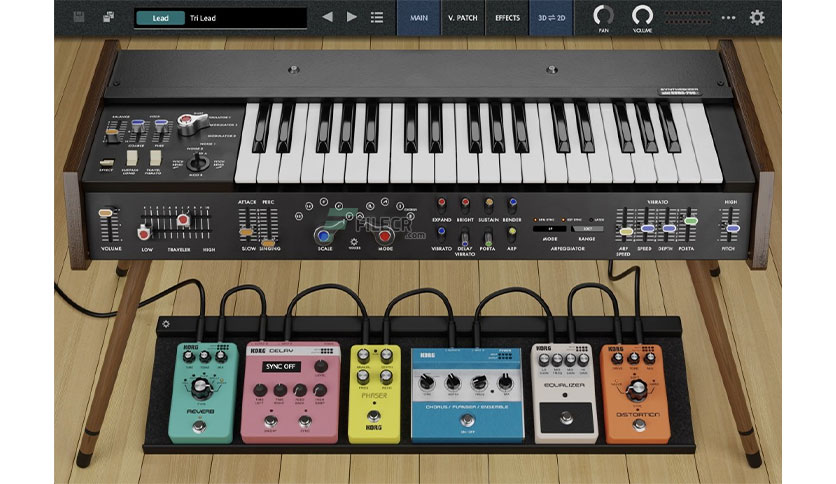Click the SYNC OFF display on Delay pedal
This screenshot has height=484, width=836.
point(281,367)
